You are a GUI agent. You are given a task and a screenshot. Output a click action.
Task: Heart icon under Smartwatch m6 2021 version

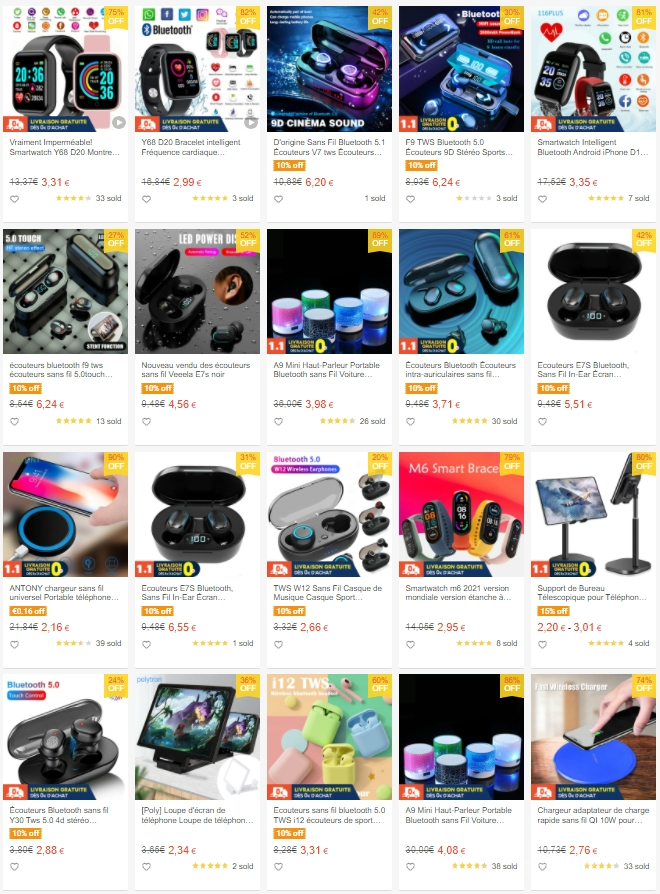pos(410,644)
